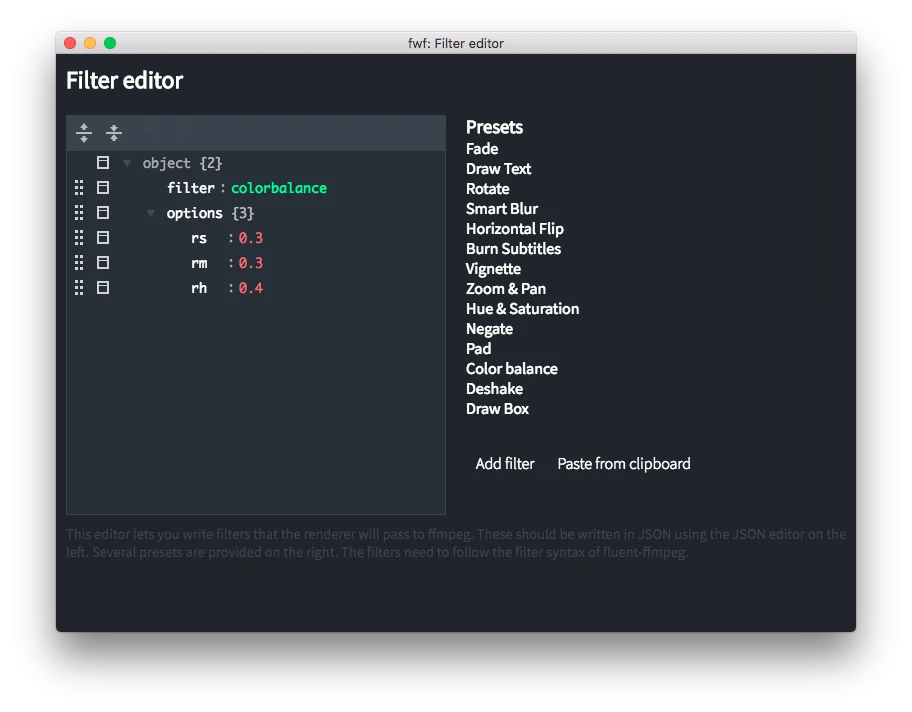Pick the Color balance preset

click(x=512, y=369)
